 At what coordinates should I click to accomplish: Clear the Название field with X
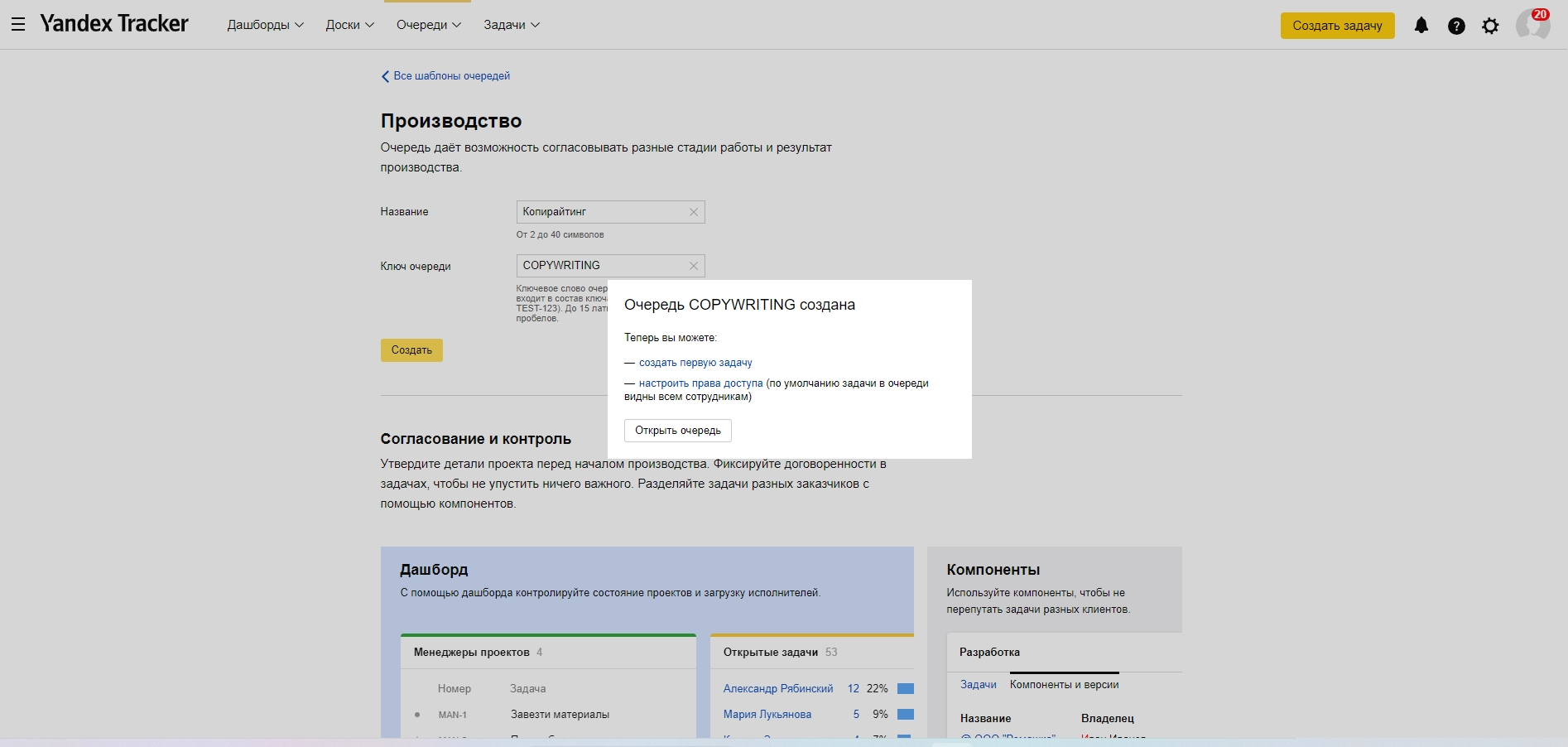[x=694, y=212]
